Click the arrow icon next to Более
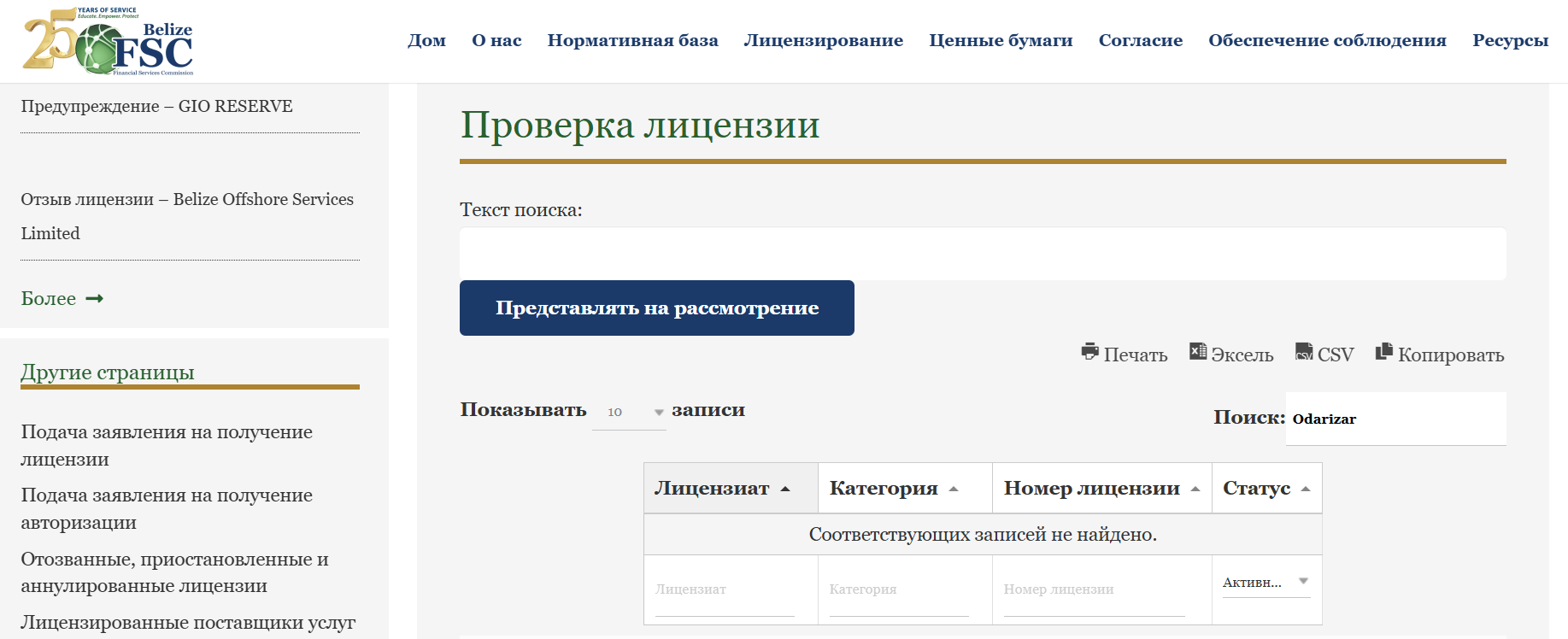Screen dimensions: 1568x639 95,298
